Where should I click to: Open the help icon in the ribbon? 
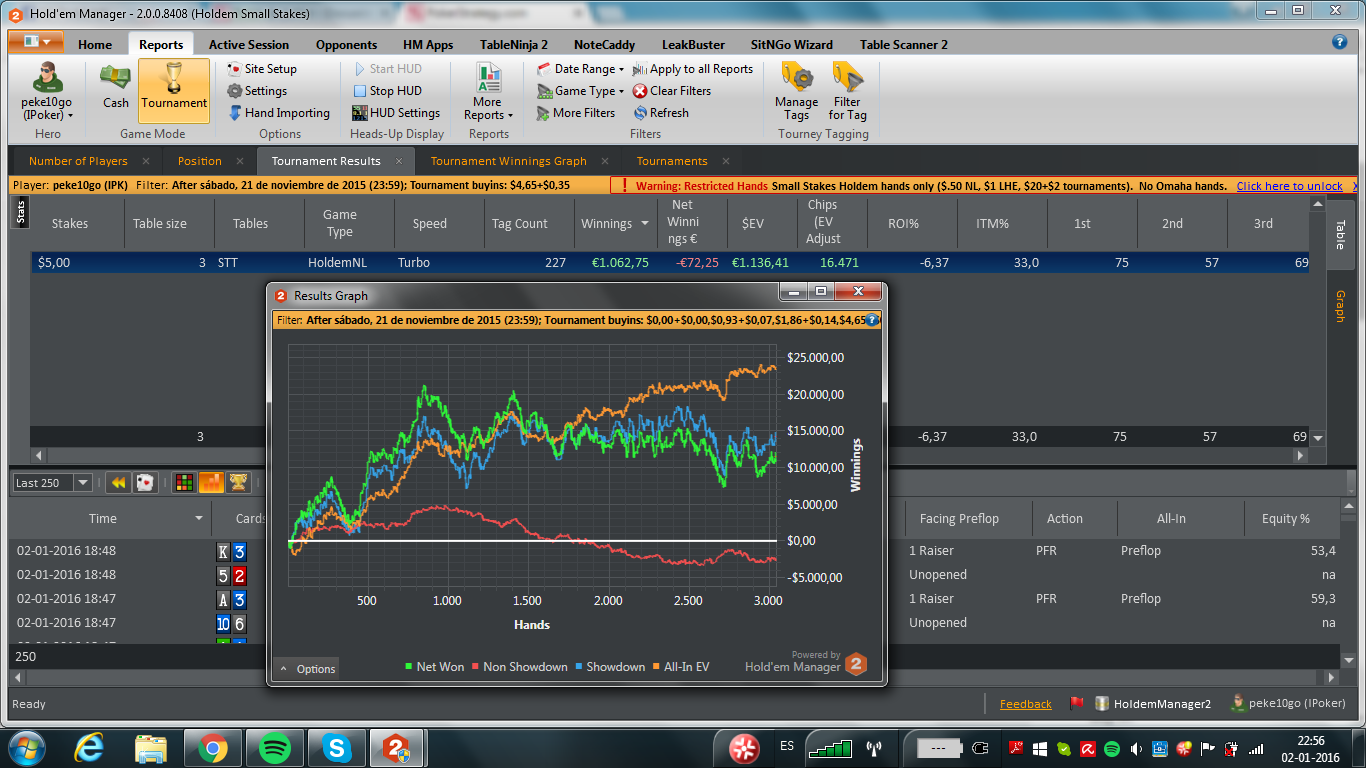[x=1339, y=42]
